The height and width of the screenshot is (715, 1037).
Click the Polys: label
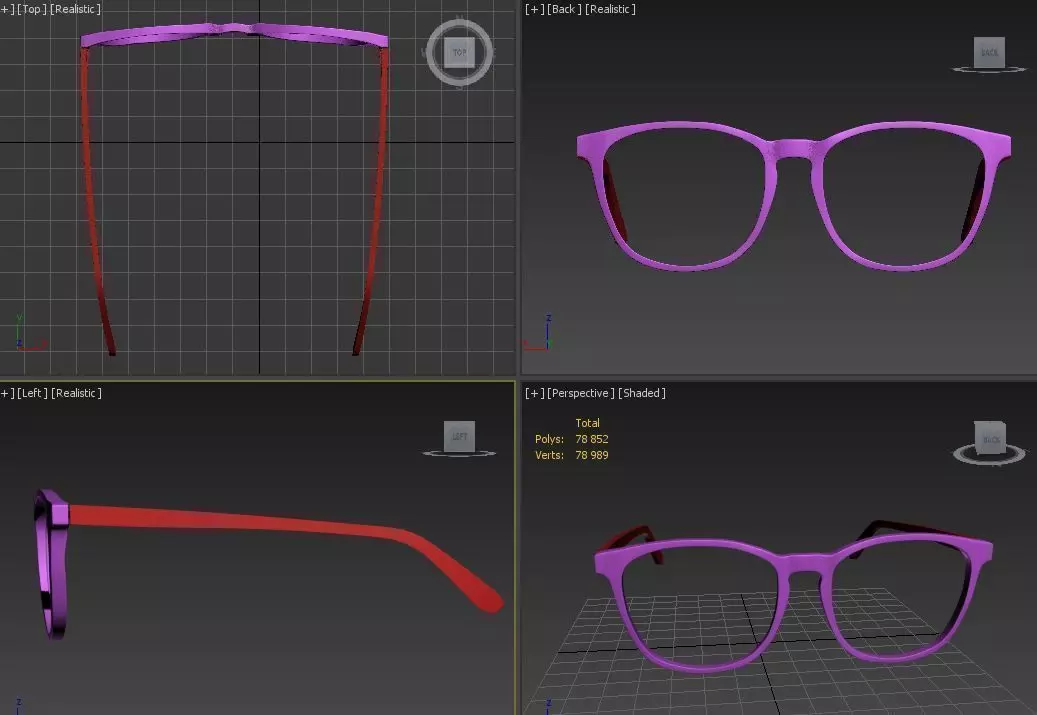pos(549,439)
